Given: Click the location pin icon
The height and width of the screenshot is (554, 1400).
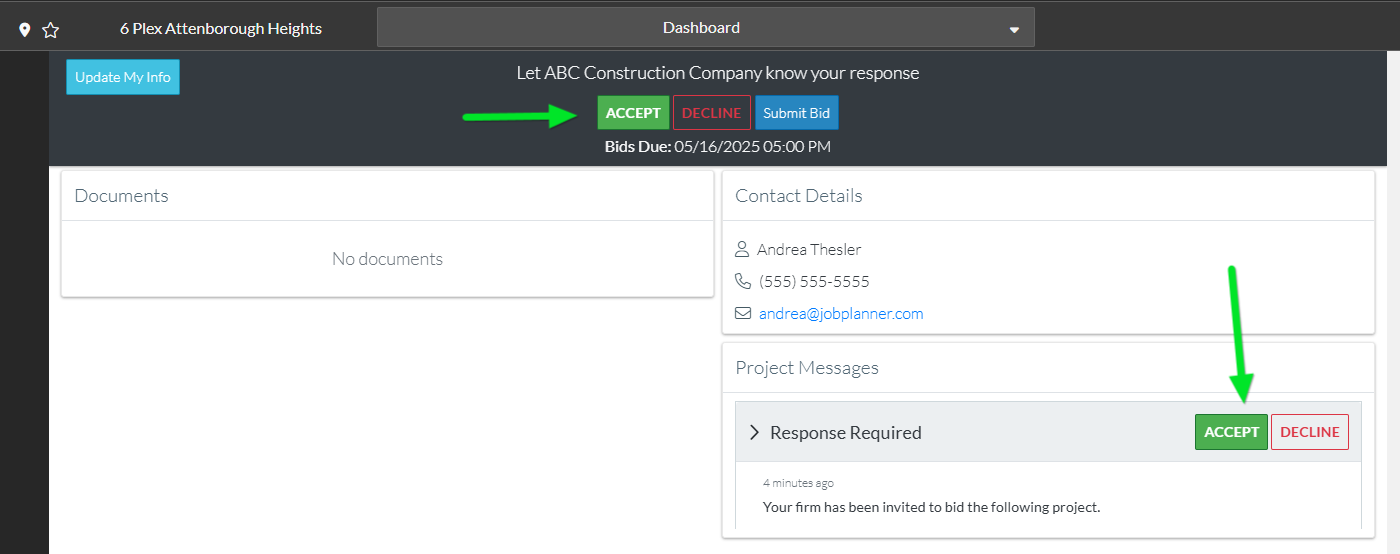Looking at the screenshot, I should click(25, 30).
